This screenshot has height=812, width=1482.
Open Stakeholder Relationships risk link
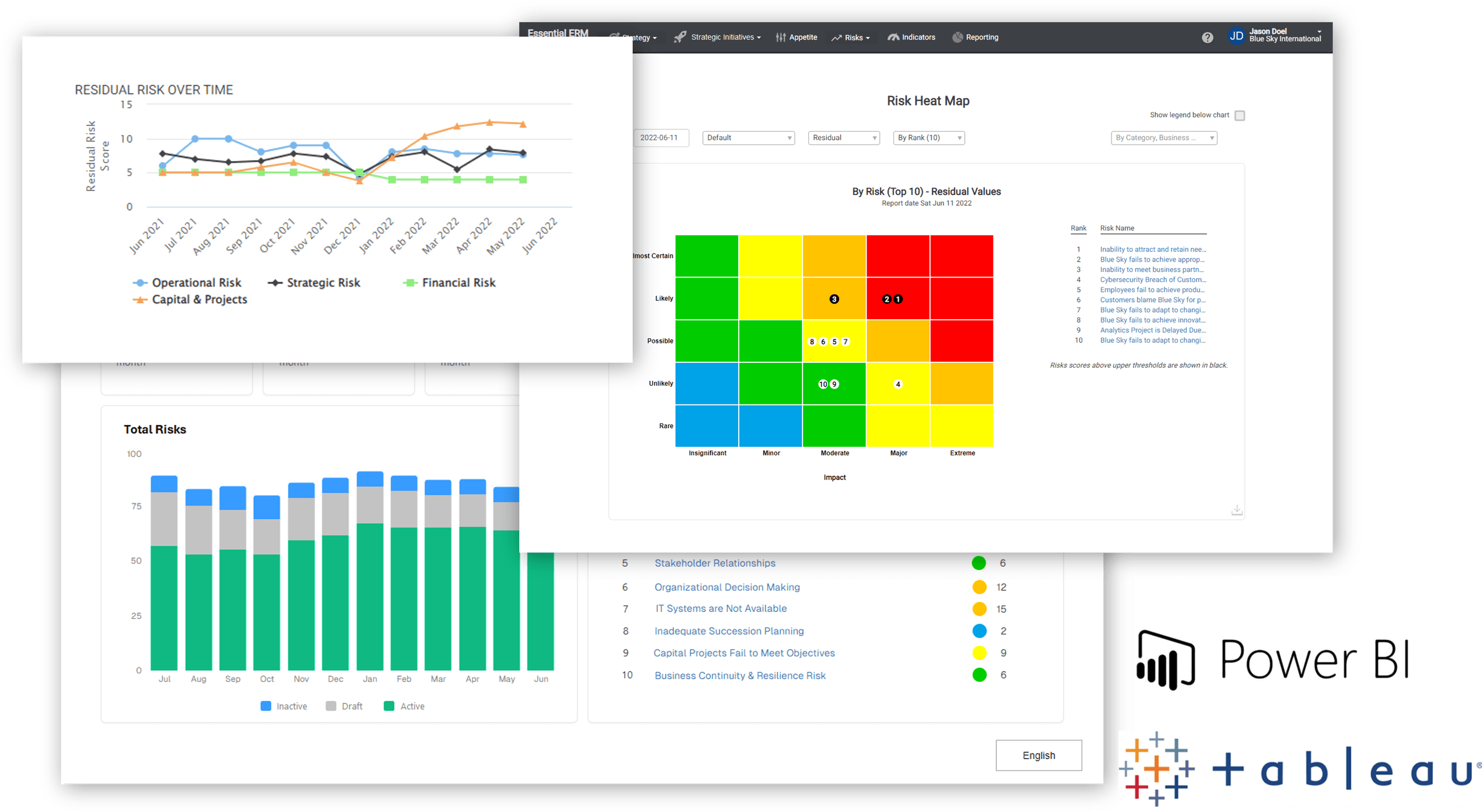(x=715, y=563)
